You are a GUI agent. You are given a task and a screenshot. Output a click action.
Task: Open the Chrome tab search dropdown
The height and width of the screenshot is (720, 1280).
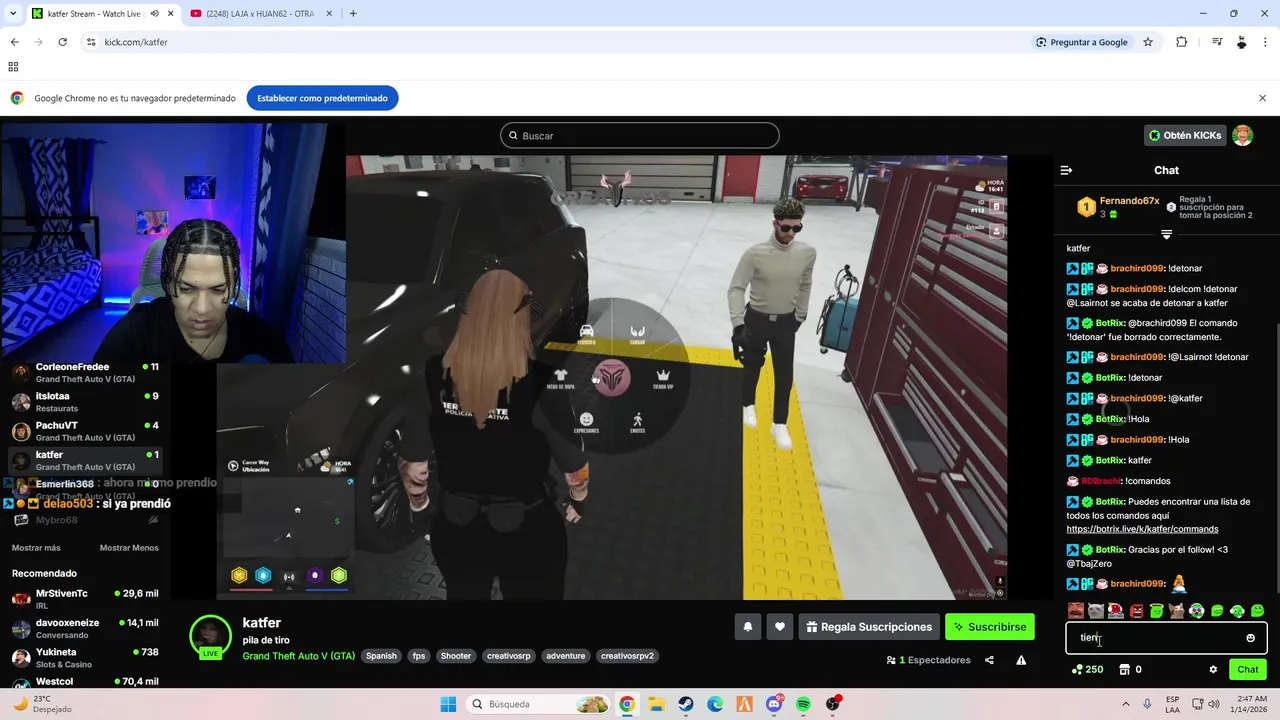[13, 14]
